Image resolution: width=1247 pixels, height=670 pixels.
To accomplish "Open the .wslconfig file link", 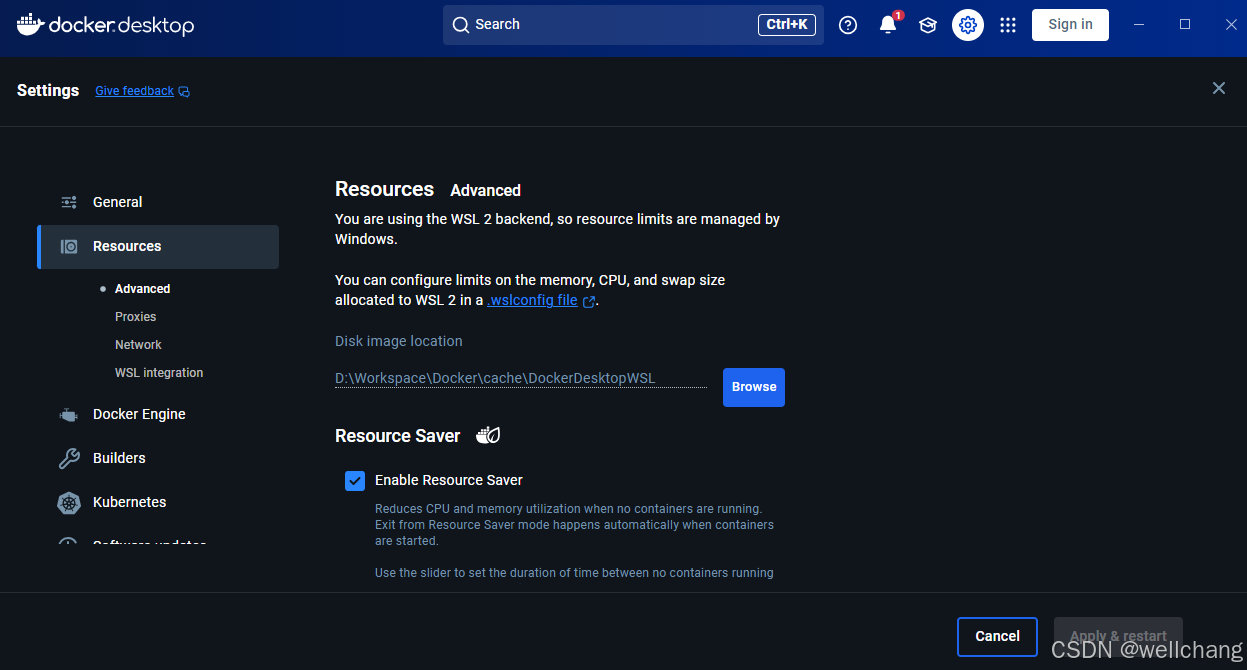I will tap(532, 300).
